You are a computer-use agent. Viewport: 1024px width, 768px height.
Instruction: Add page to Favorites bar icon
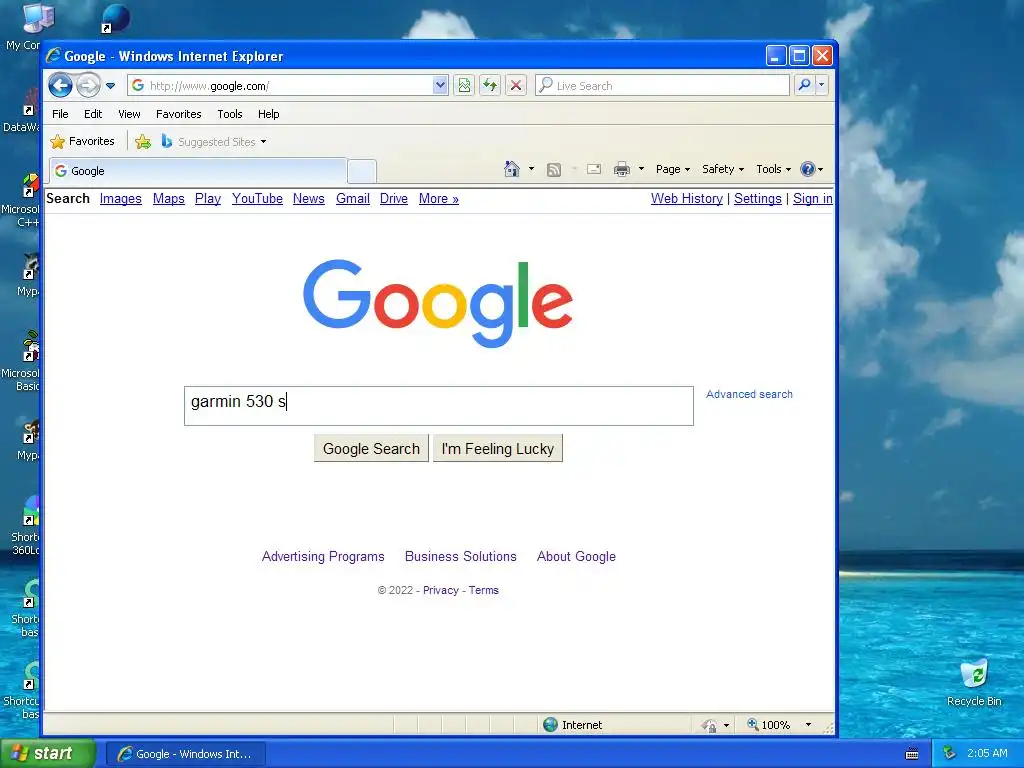tap(143, 142)
